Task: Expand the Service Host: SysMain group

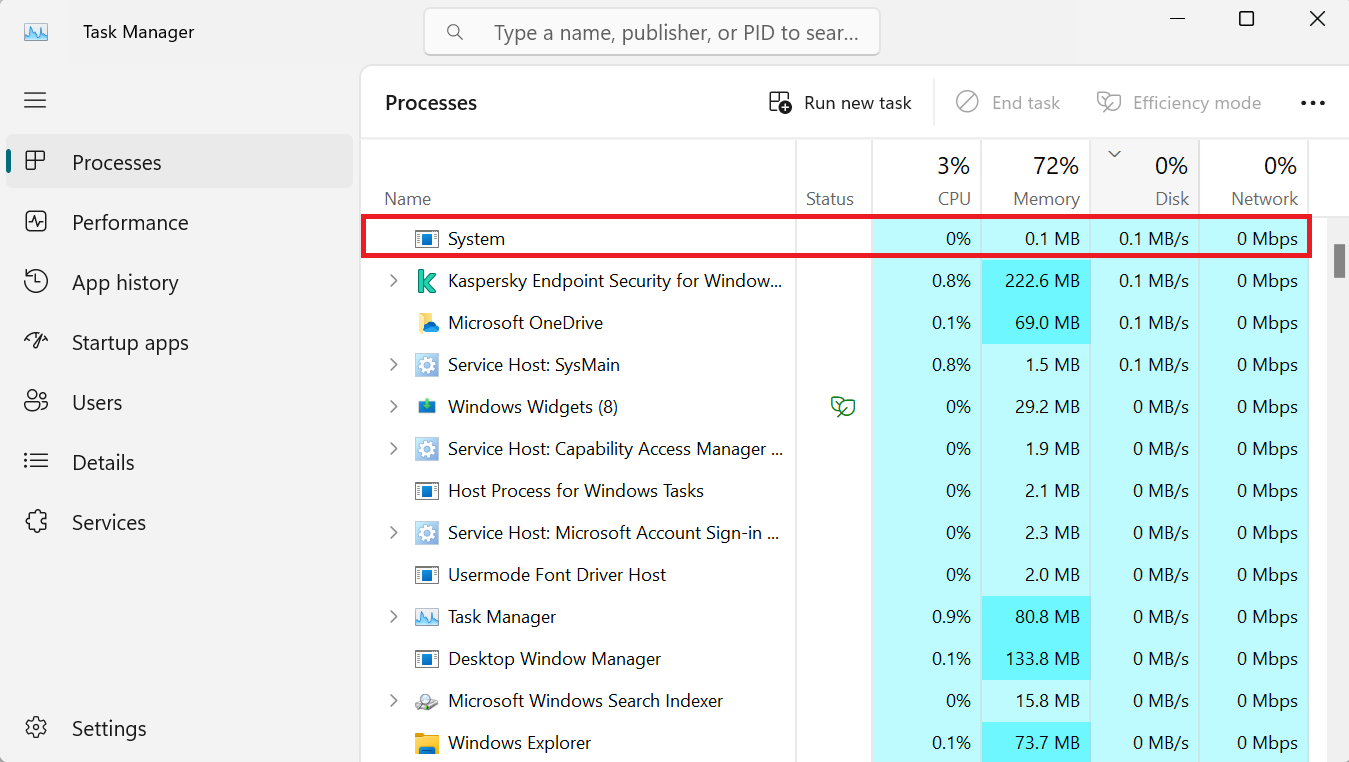Action: [x=394, y=365]
